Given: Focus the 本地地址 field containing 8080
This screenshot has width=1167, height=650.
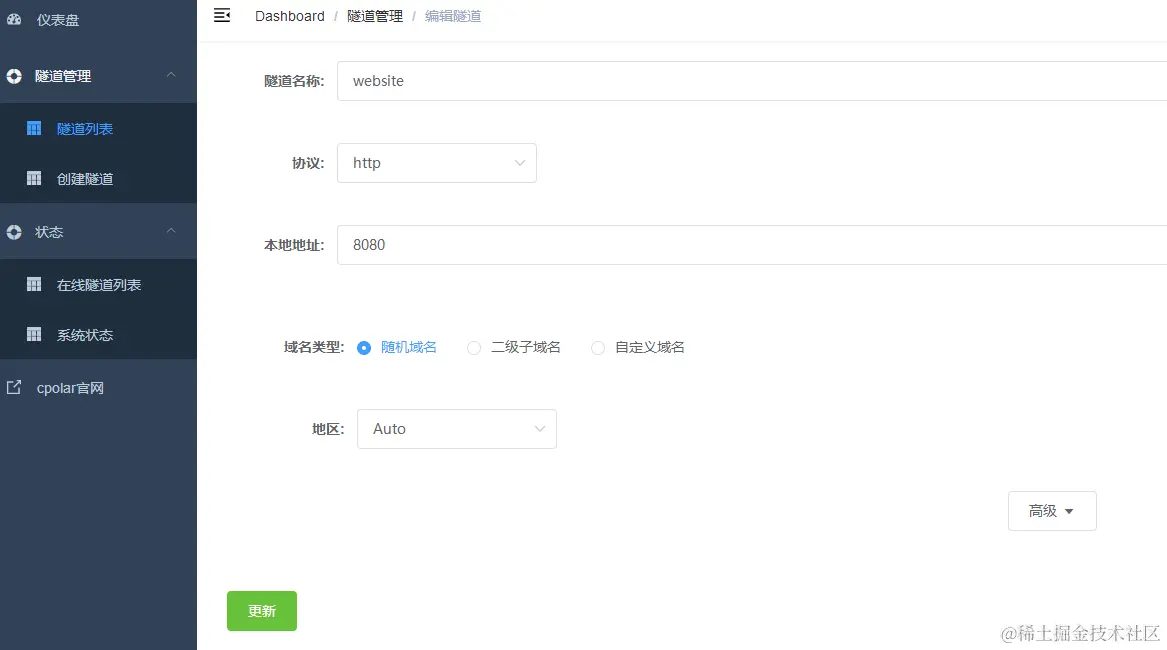Looking at the screenshot, I should [x=752, y=245].
